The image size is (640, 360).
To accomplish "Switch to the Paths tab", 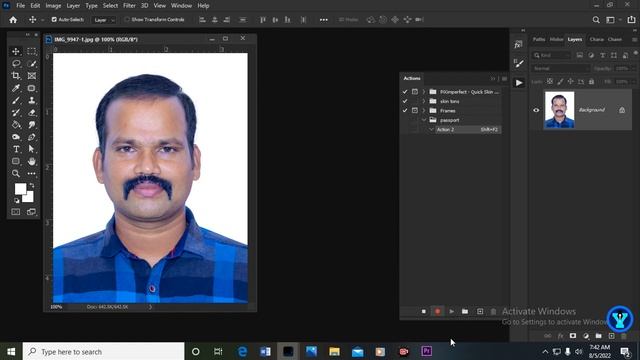I will coord(539,40).
